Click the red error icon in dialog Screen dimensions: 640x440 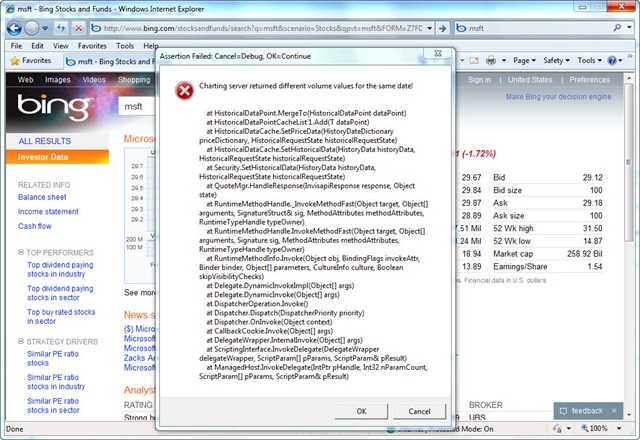click(x=184, y=91)
